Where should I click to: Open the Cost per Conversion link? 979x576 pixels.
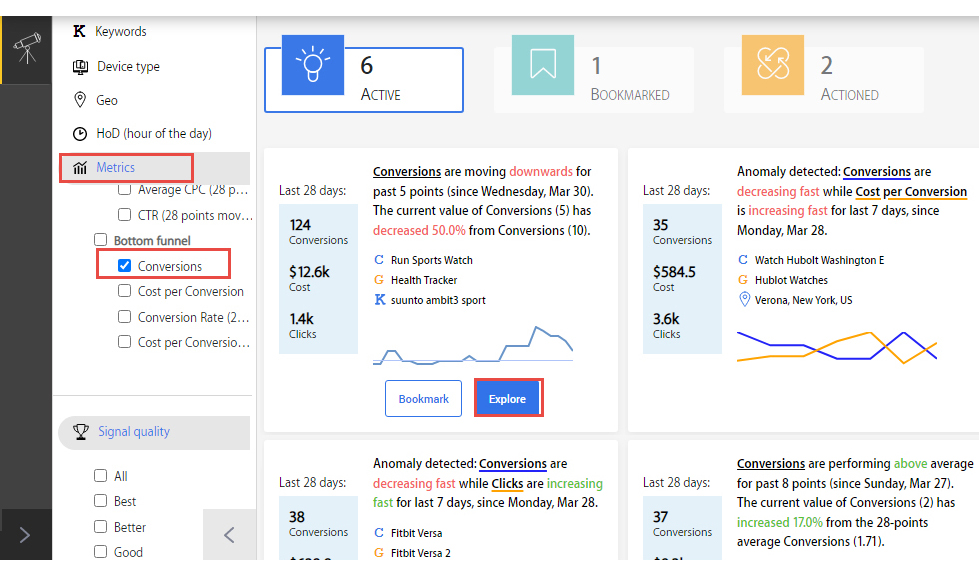coord(911,192)
